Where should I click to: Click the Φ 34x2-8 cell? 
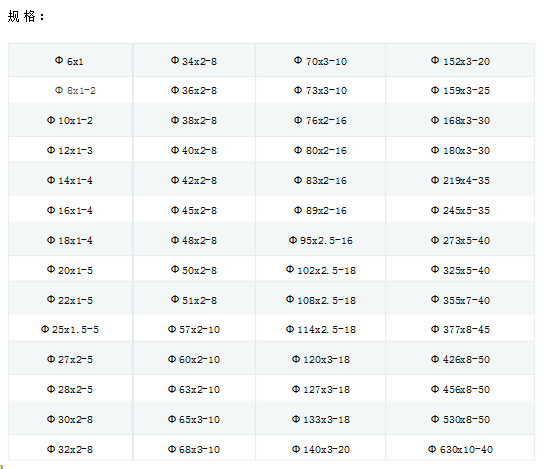(194, 61)
